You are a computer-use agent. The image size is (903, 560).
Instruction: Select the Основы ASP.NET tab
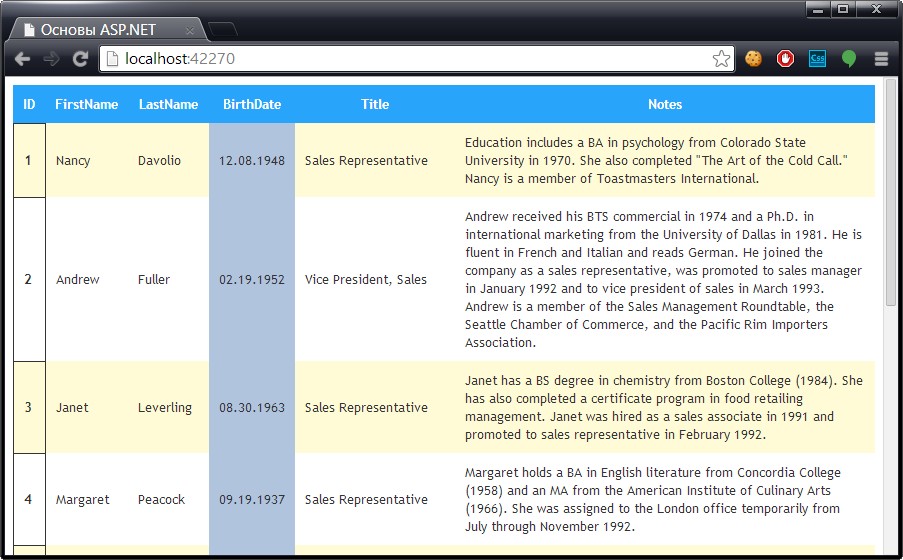coord(107,29)
